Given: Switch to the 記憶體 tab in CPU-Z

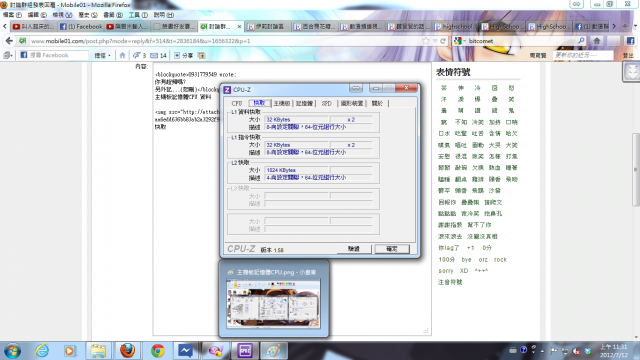Looking at the screenshot, I should [x=304, y=103].
